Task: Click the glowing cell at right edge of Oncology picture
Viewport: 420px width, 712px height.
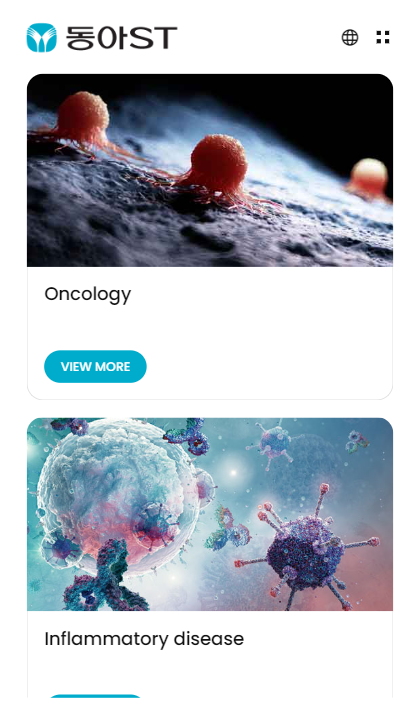Action: (370, 178)
